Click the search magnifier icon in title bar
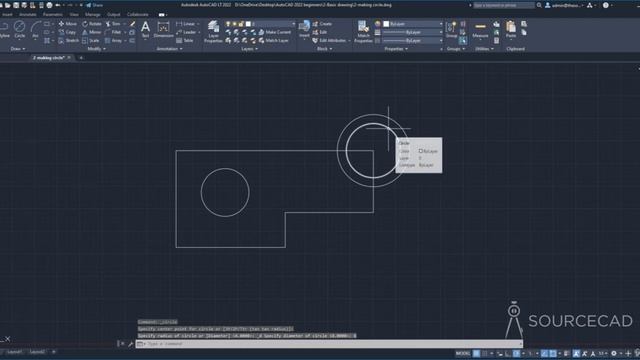 [x=539, y=5]
